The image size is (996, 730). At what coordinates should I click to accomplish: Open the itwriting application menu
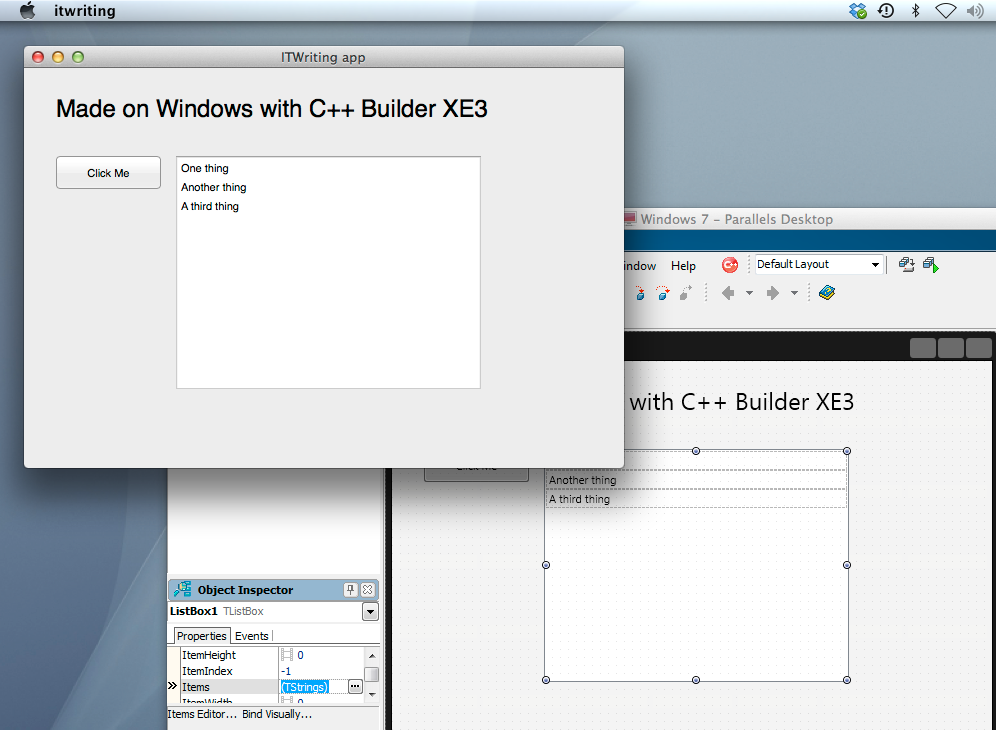click(x=84, y=11)
